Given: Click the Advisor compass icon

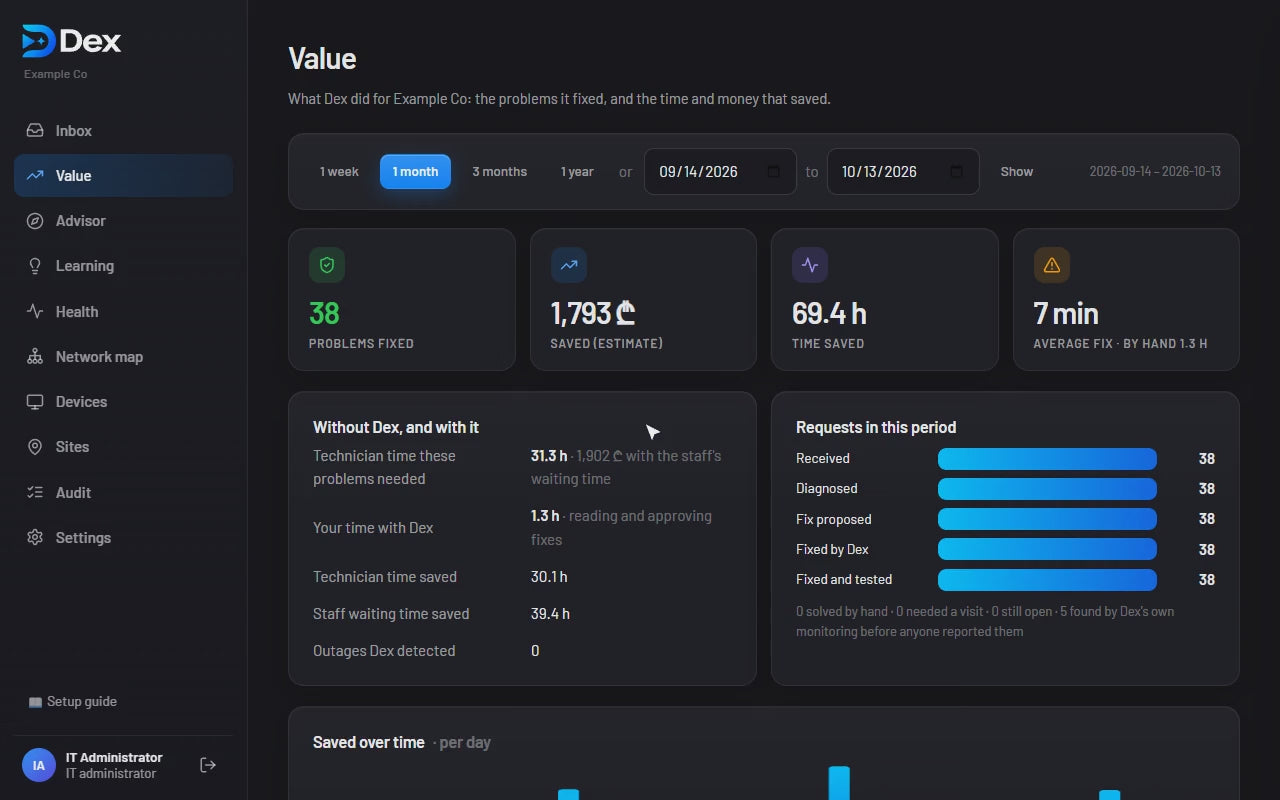Looking at the screenshot, I should point(35,221).
